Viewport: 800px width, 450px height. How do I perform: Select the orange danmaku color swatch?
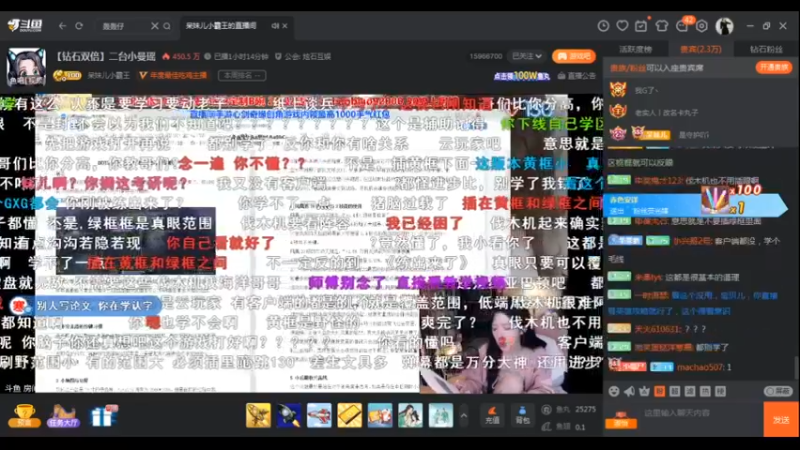pos(660,391)
